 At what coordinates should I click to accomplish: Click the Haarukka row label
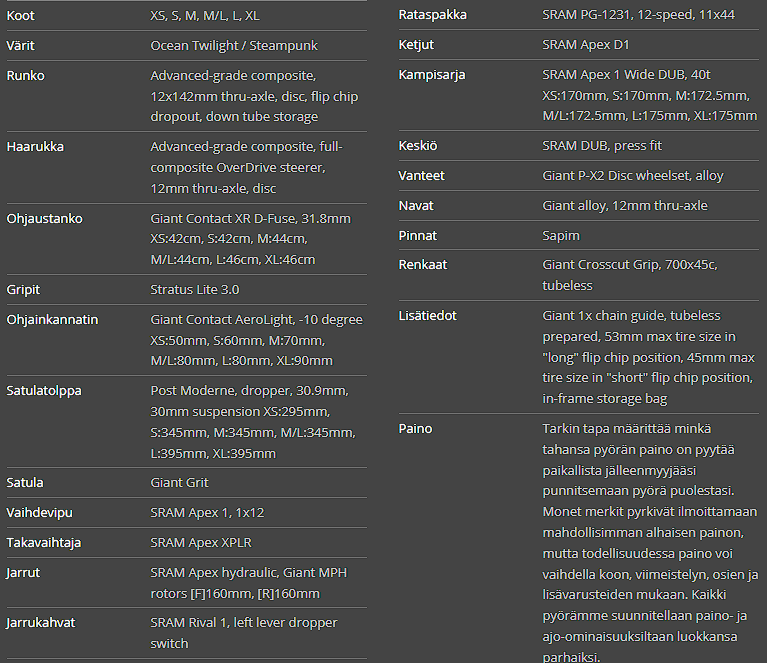pyautogui.click(x=35, y=147)
